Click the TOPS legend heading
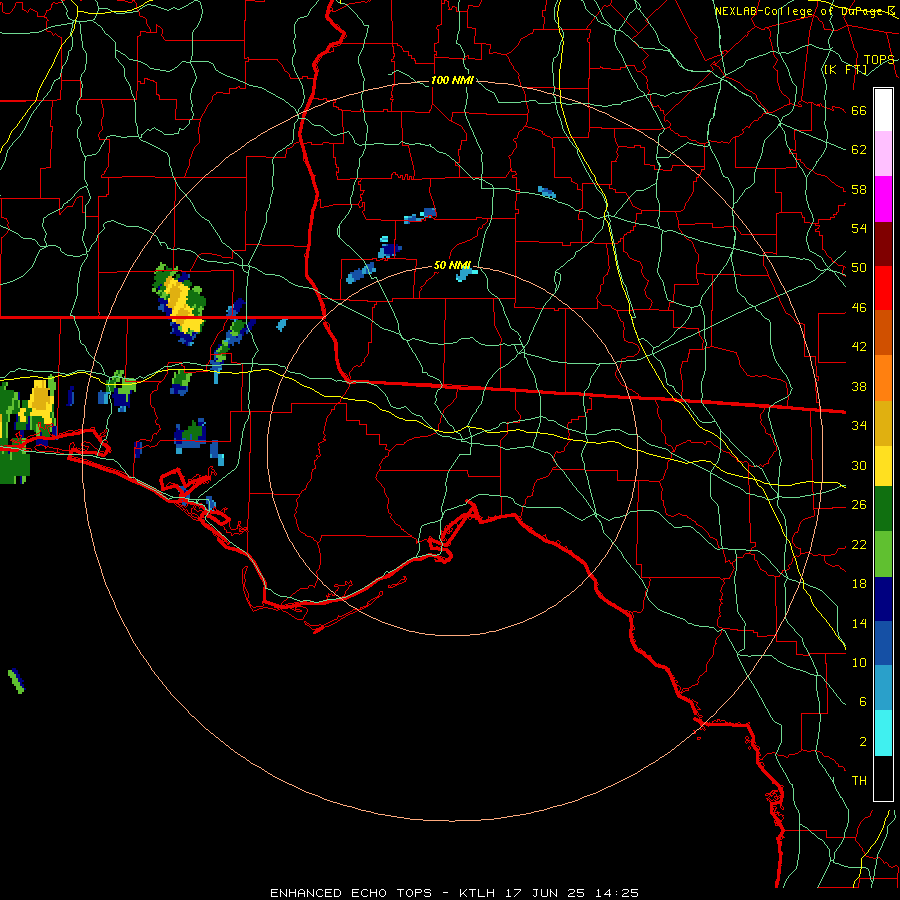This screenshot has width=900, height=900. pos(879,59)
